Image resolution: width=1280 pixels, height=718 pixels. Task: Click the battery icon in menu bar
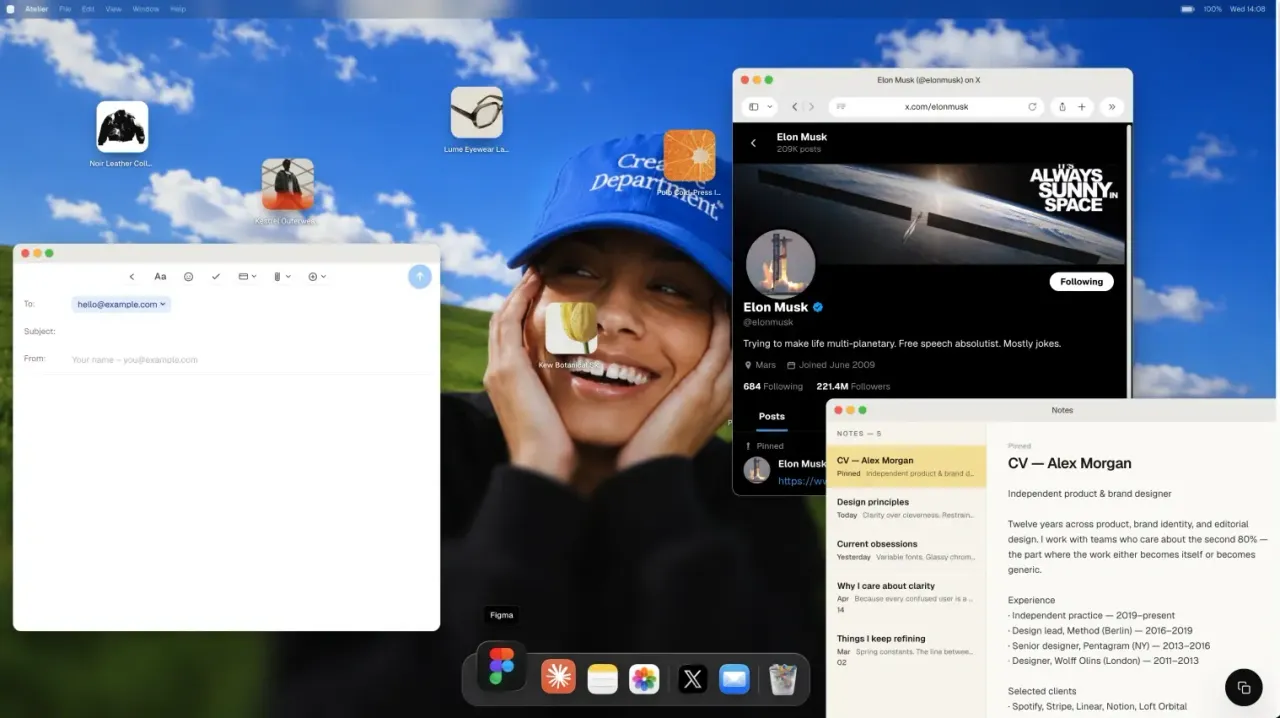point(1187,9)
